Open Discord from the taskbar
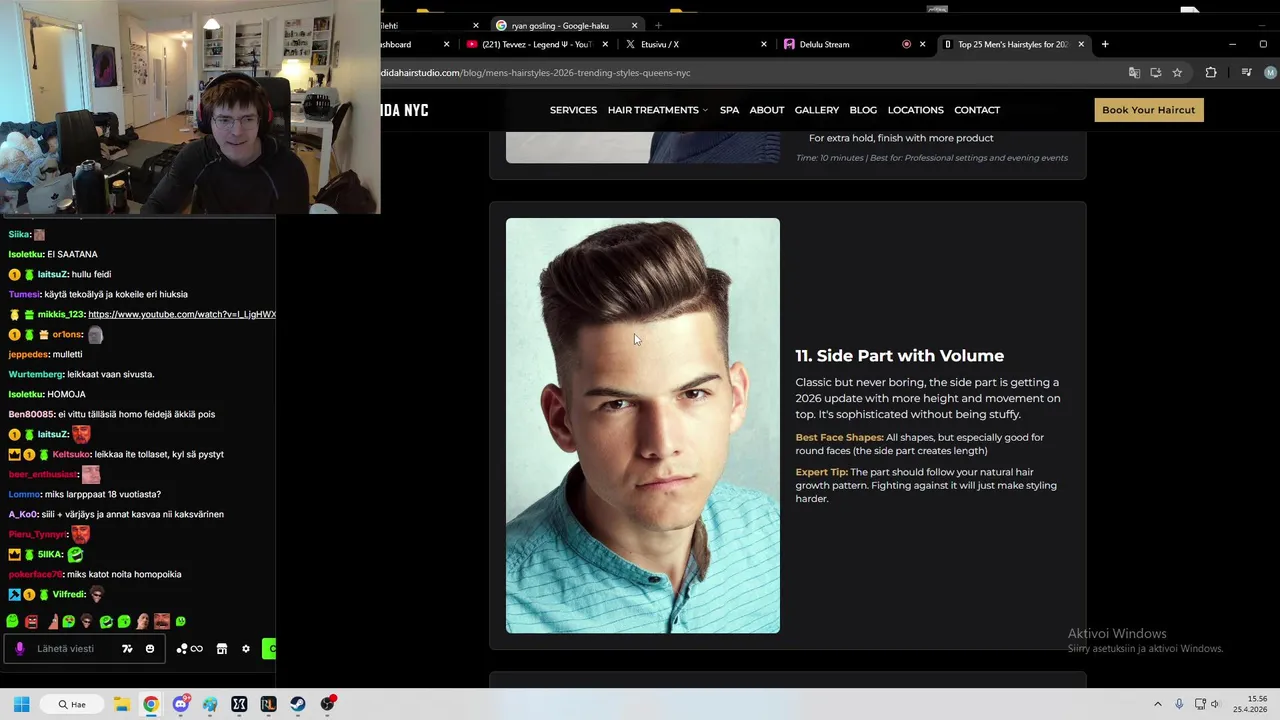 pos(181,704)
